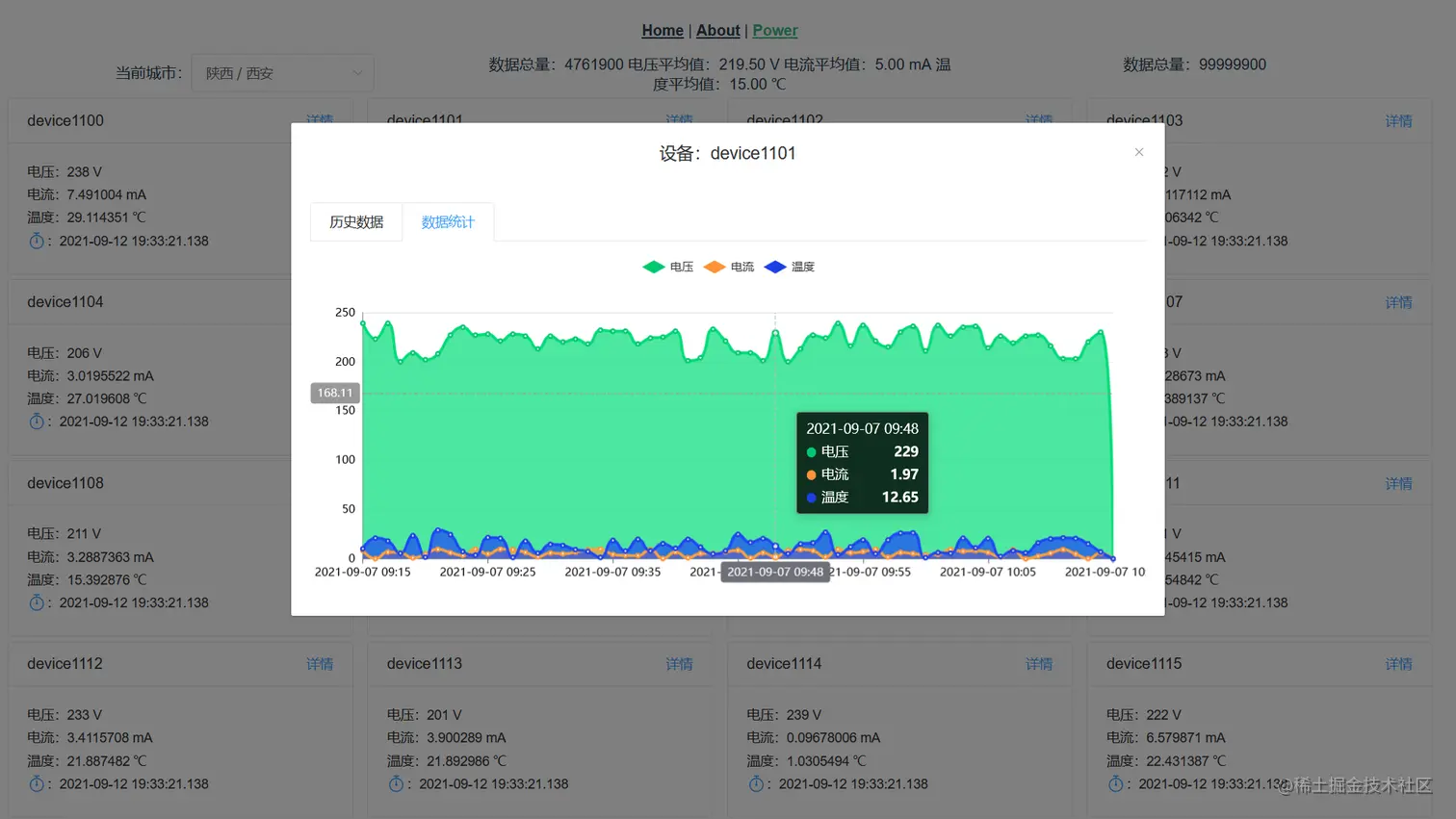
Task: Open 详情 for device1112
Action: tap(320, 664)
